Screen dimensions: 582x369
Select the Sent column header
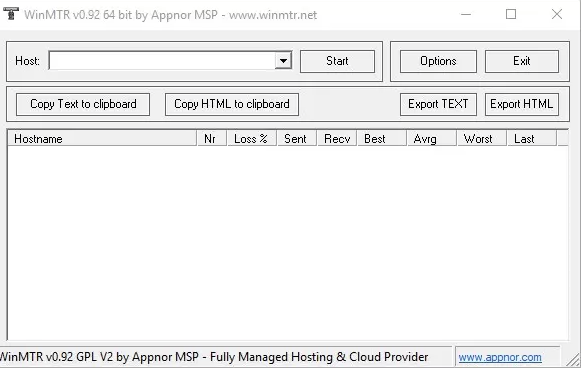click(297, 139)
